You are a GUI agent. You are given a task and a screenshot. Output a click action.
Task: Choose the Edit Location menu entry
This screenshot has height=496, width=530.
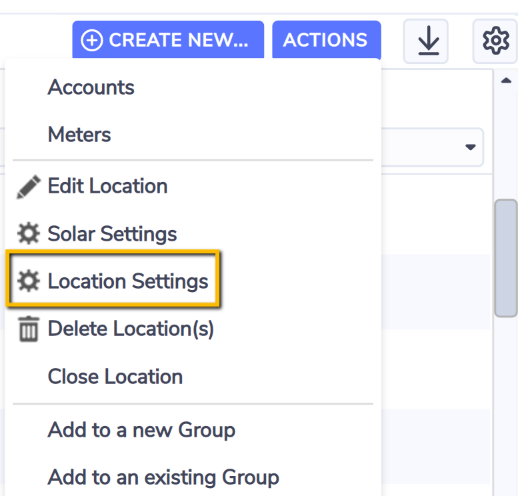[x=107, y=186]
